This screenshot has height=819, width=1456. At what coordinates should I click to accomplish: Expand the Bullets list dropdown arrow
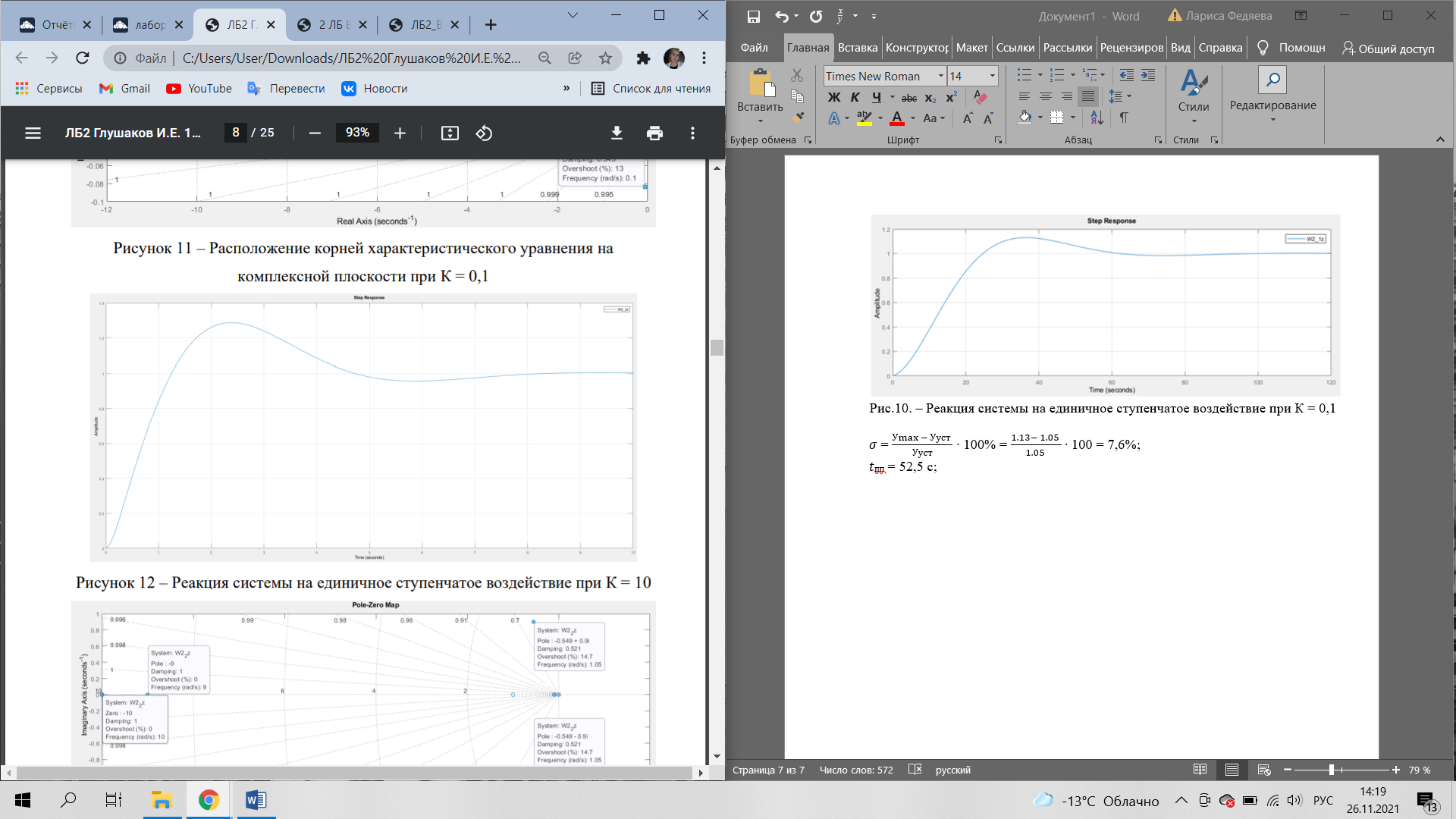[x=1040, y=75]
